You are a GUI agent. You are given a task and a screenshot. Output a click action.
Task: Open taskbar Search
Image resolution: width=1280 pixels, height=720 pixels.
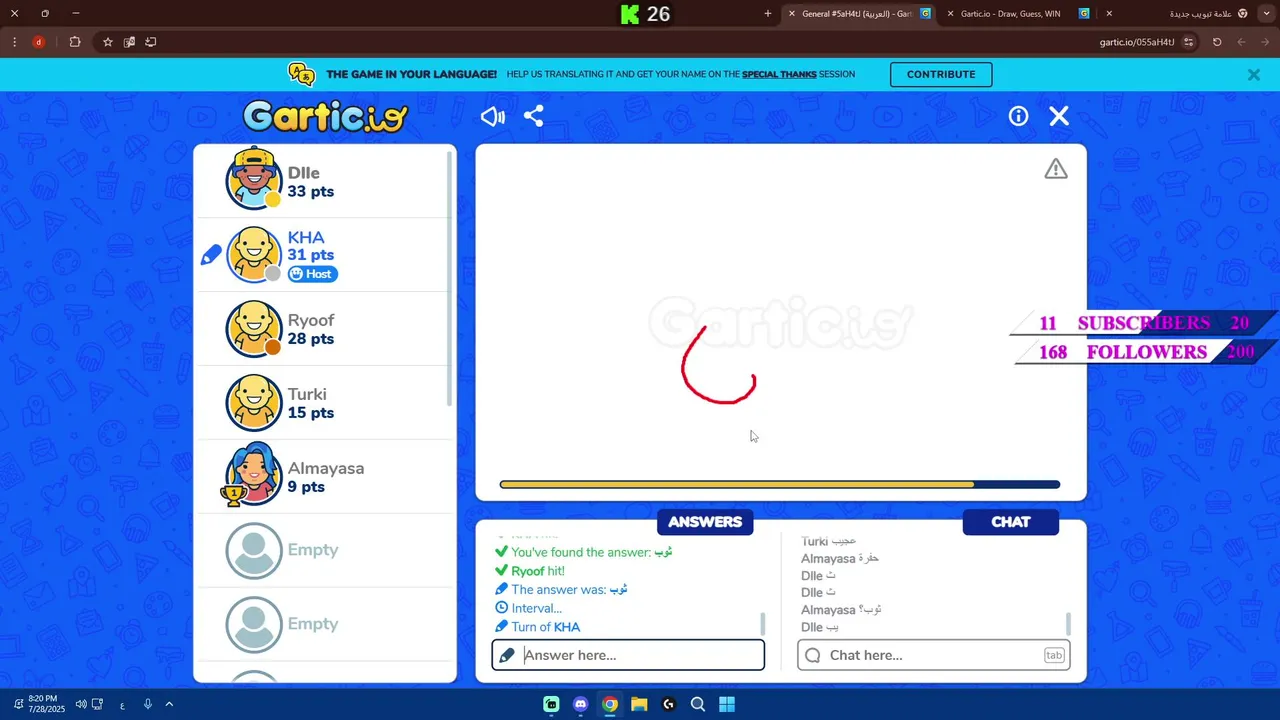pyautogui.click(x=698, y=704)
